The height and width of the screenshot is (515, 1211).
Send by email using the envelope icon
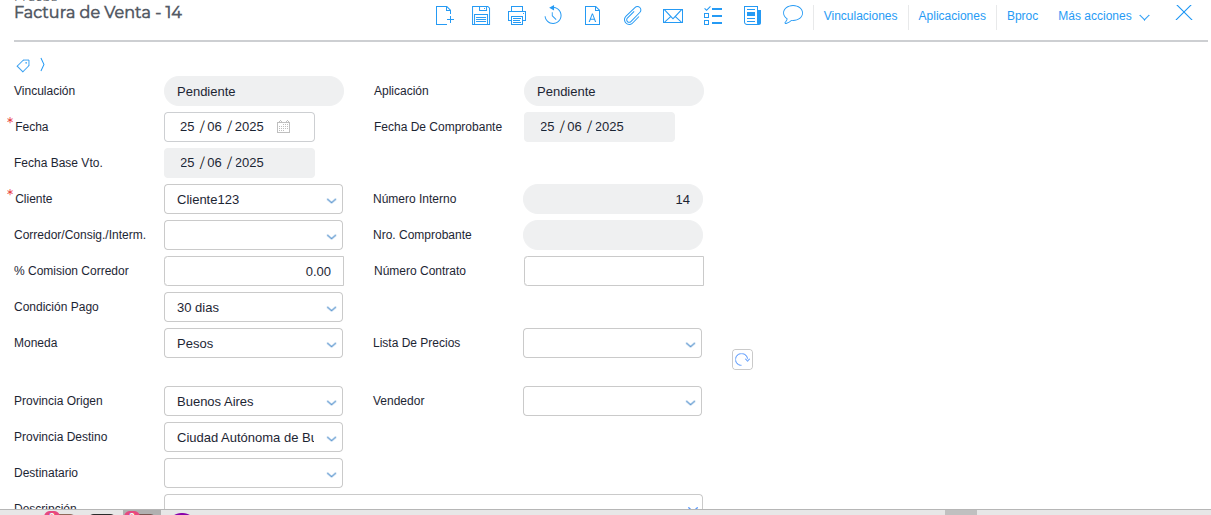(x=673, y=16)
